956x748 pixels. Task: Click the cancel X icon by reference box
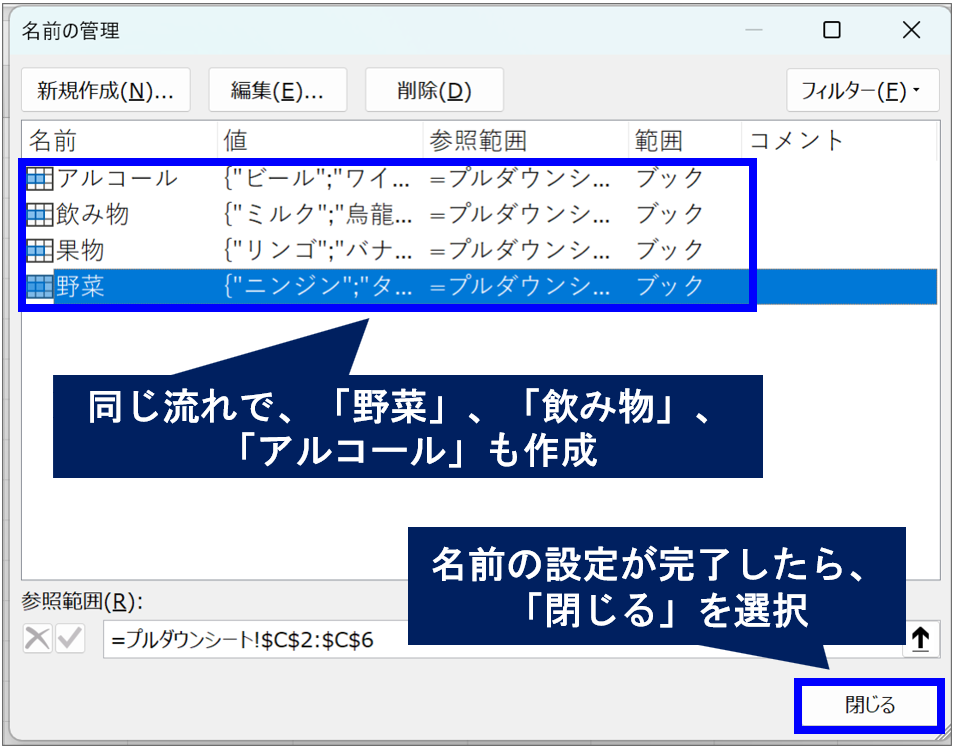tap(37, 640)
